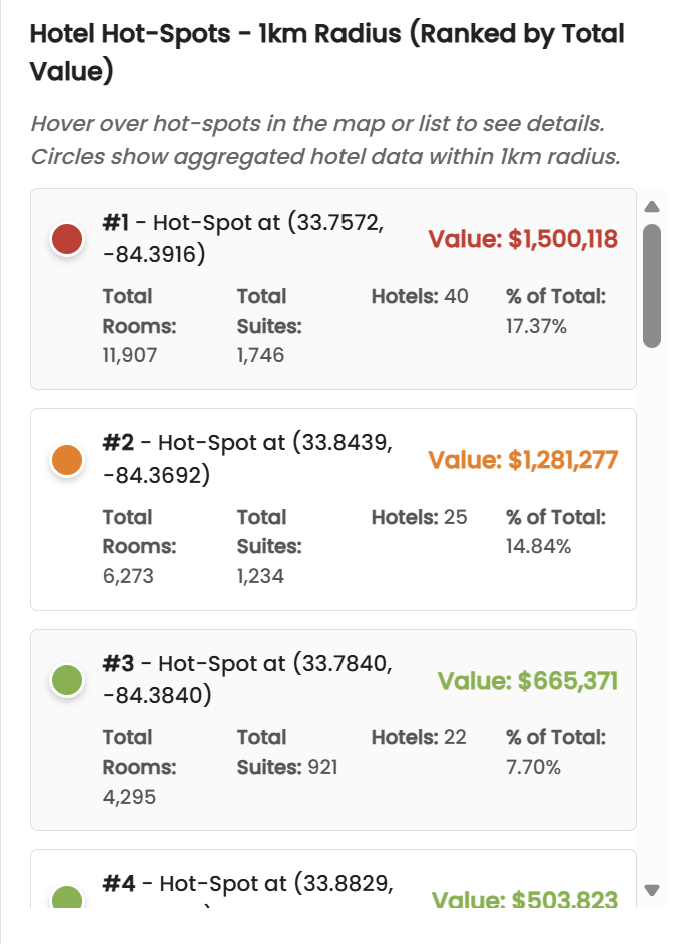Select the #2 Hot-Spot at (33.8439, -84.3692) title

247,459
